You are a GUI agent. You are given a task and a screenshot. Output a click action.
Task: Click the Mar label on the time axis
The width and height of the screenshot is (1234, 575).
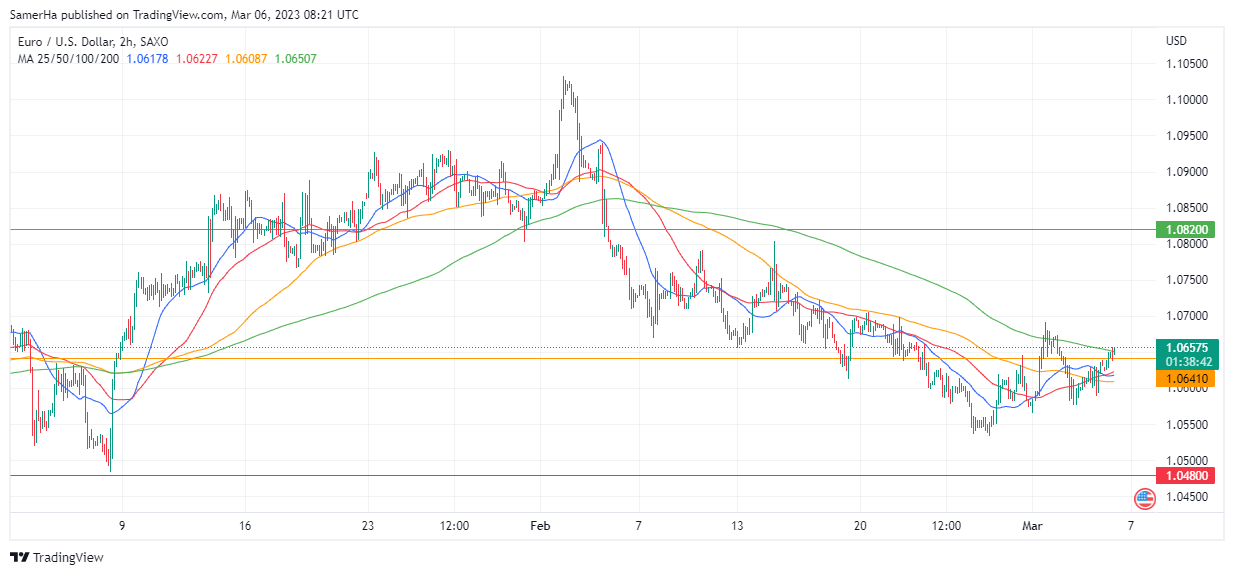1032,525
